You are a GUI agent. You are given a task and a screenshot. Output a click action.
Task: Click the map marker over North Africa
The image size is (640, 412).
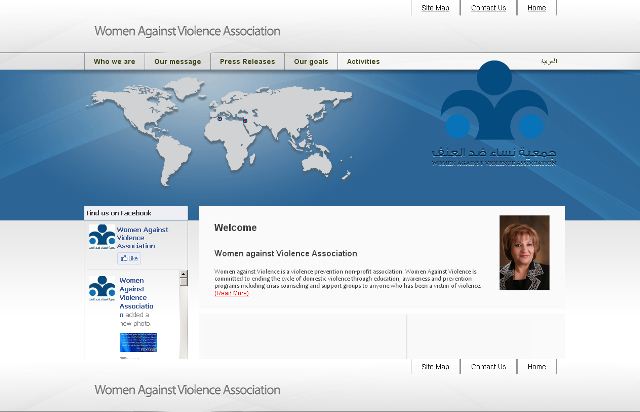(220, 119)
